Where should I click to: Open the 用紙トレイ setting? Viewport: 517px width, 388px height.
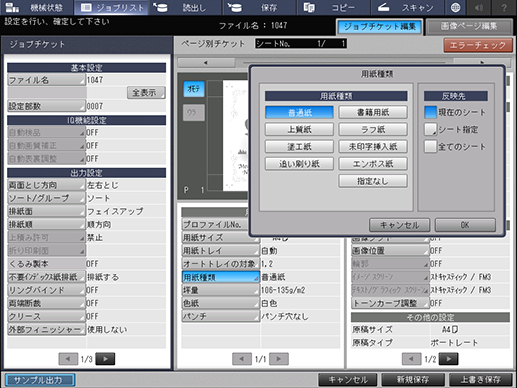point(220,251)
